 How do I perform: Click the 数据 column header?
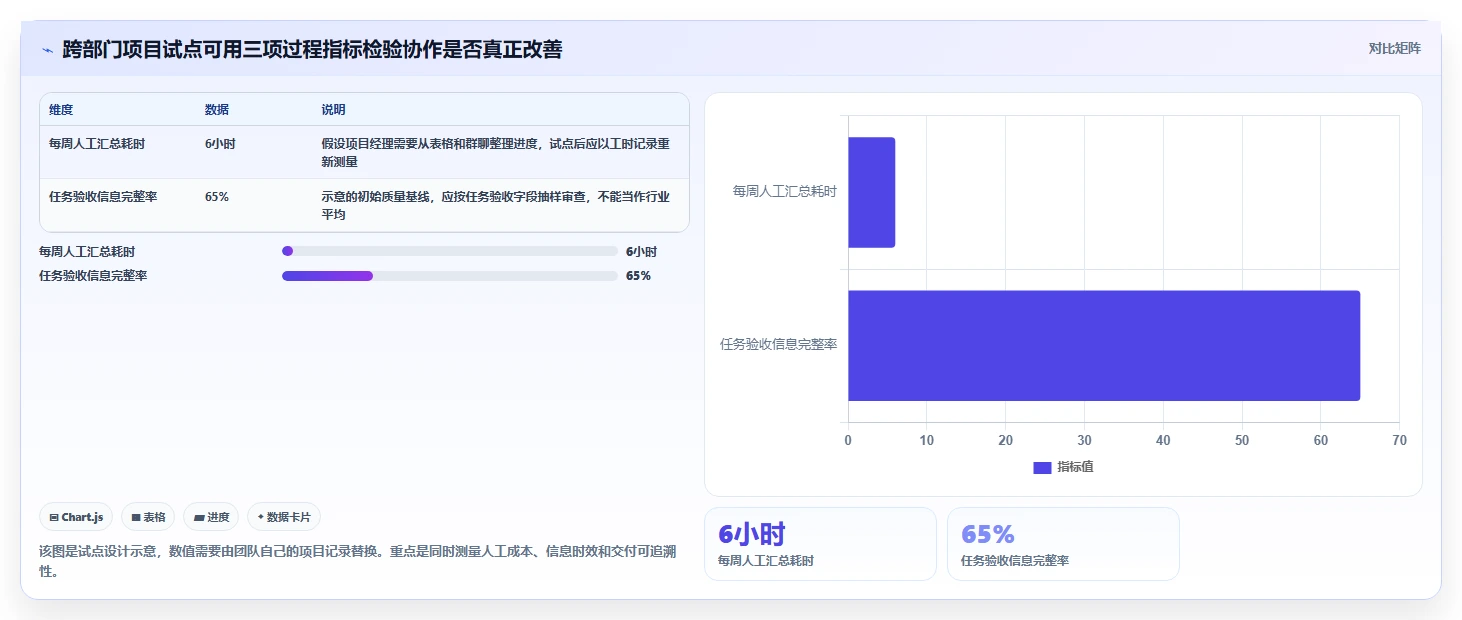pyautogui.click(x=217, y=109)
